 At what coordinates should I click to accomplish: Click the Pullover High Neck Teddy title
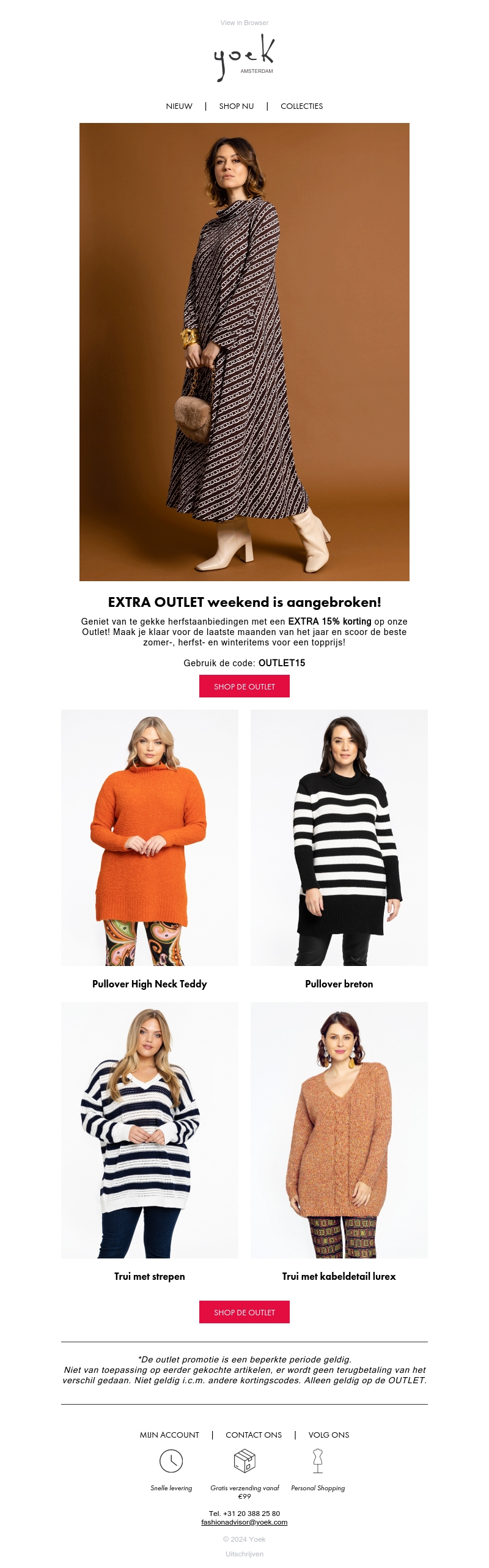150,984
